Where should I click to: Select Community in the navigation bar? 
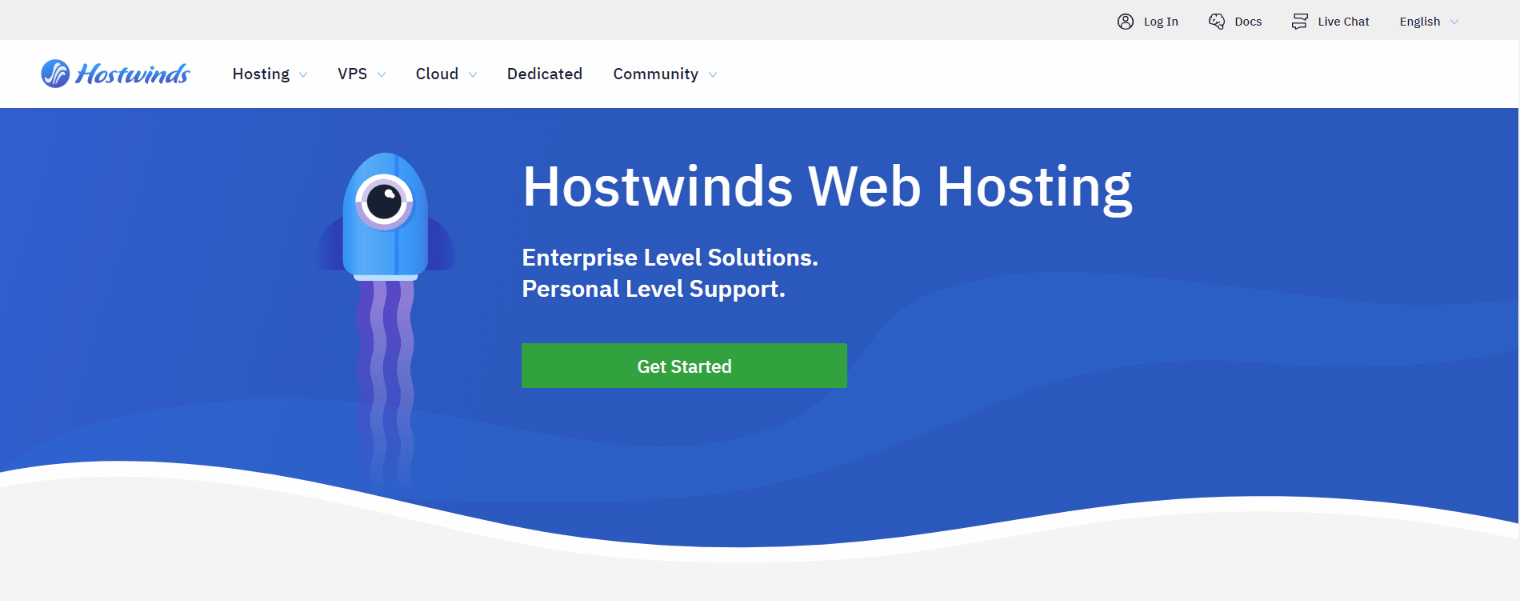(x=656, y=74)
